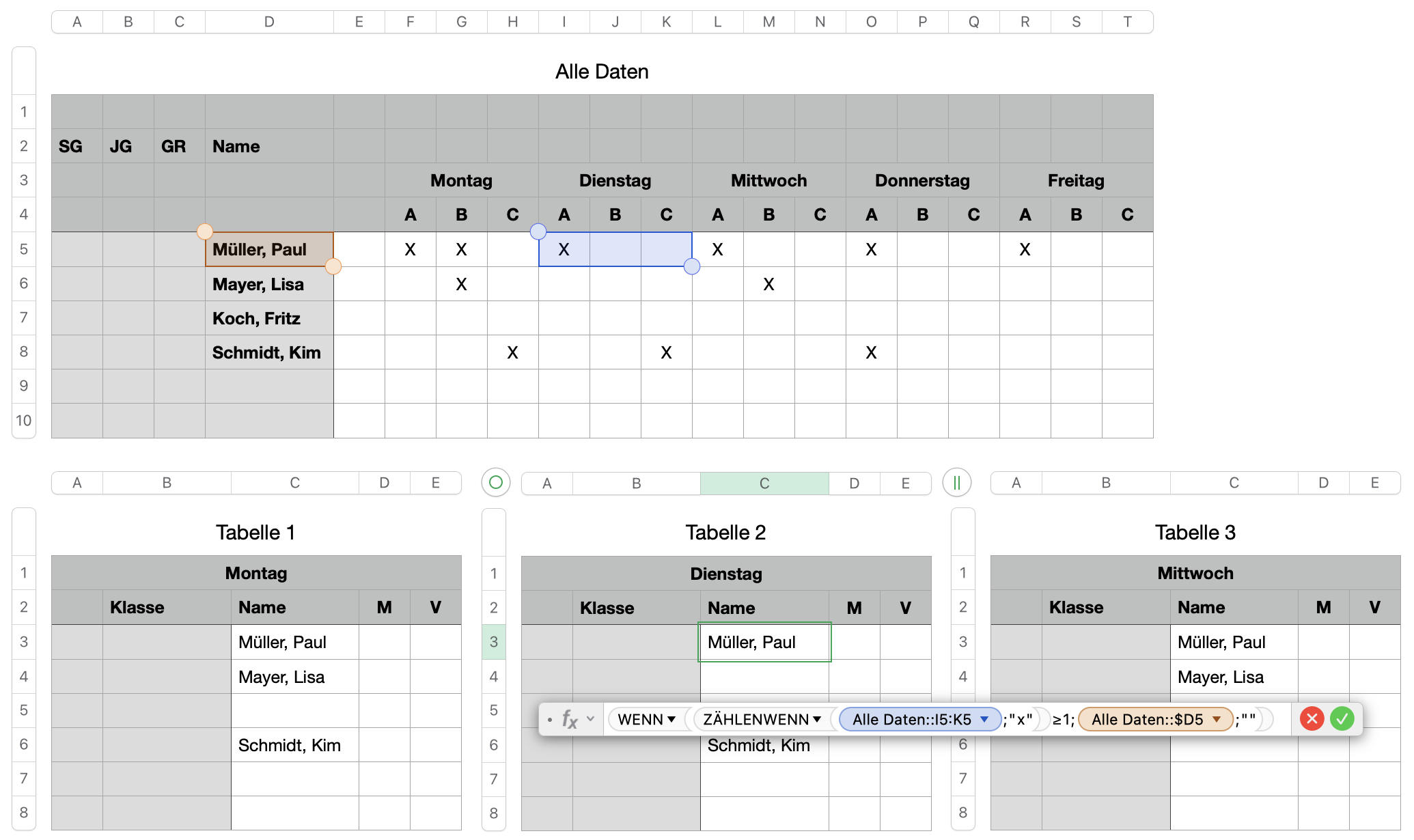Click the Donnerstag header cell

pyautogui.click(x=922, y=180)
